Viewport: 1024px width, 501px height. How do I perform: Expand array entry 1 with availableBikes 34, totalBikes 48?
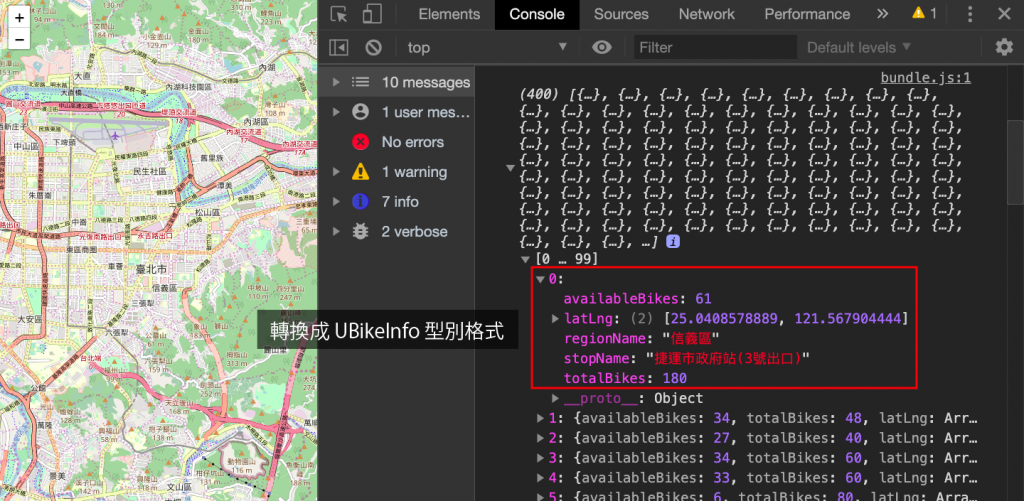click(x=541, y=418)
